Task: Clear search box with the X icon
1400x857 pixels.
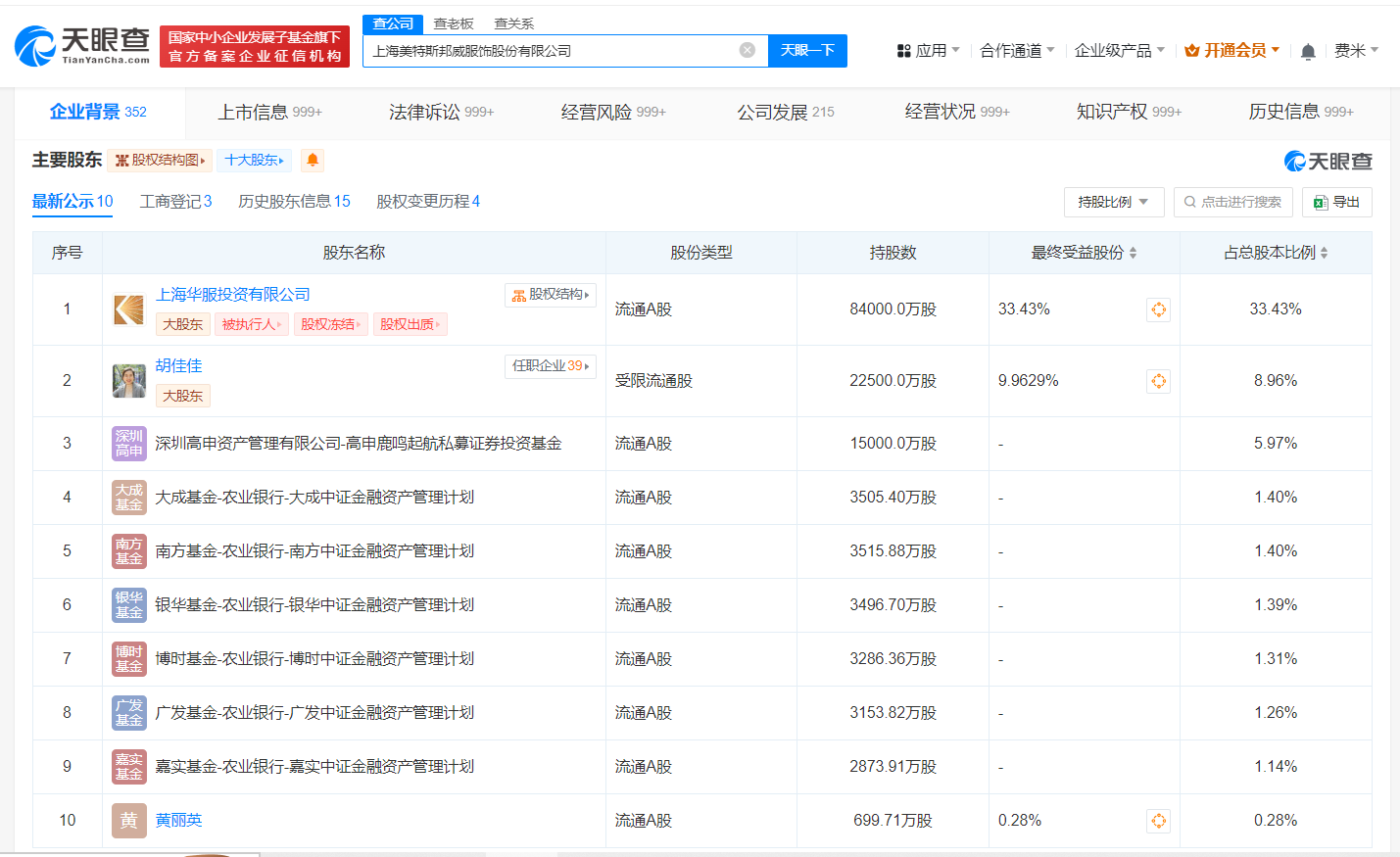Action: 747,50
